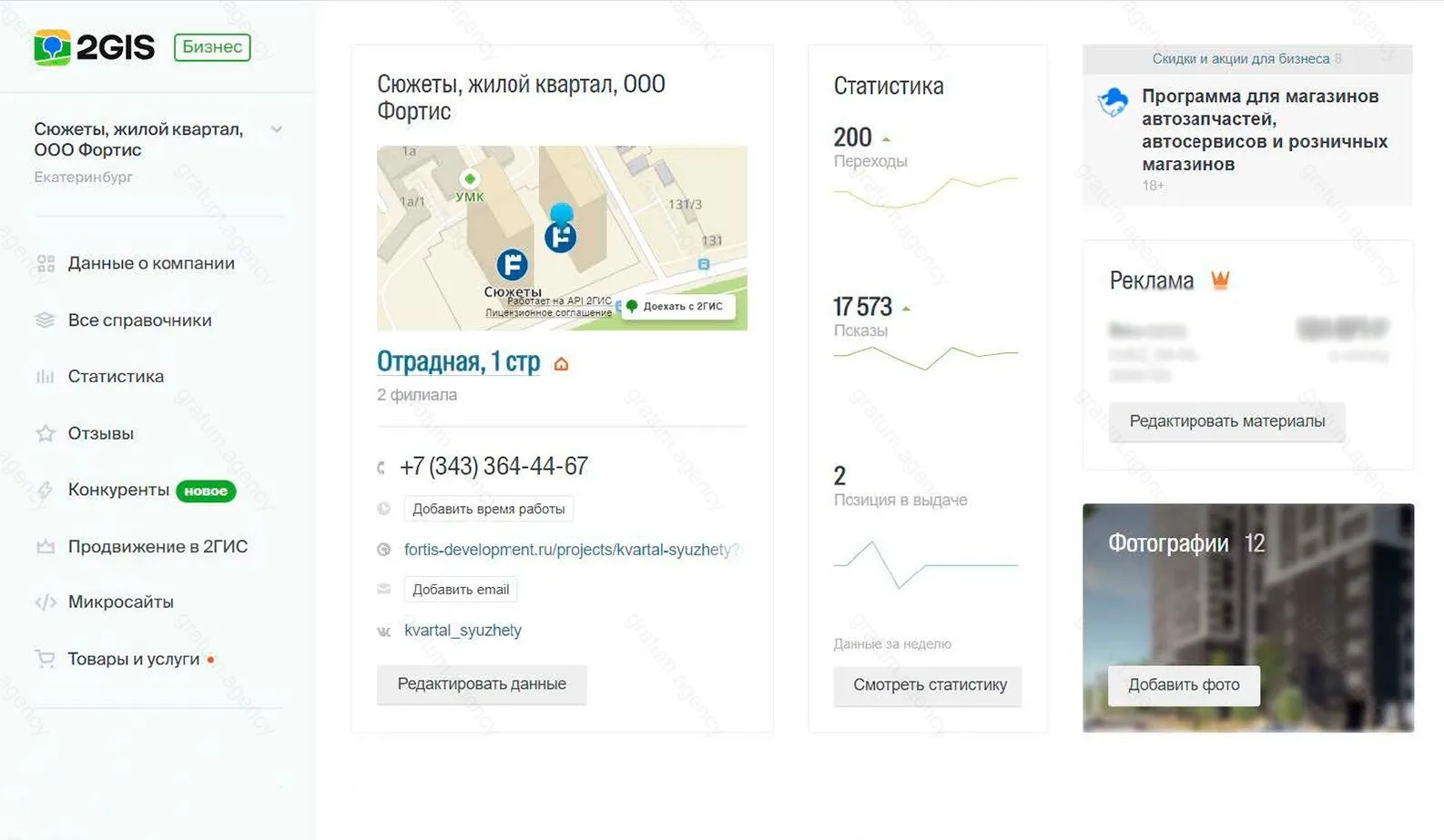Viewport: 1444px width, 840px height.
Task: Open Товары и услуги menu item
Action: click(x=133, y=659)
